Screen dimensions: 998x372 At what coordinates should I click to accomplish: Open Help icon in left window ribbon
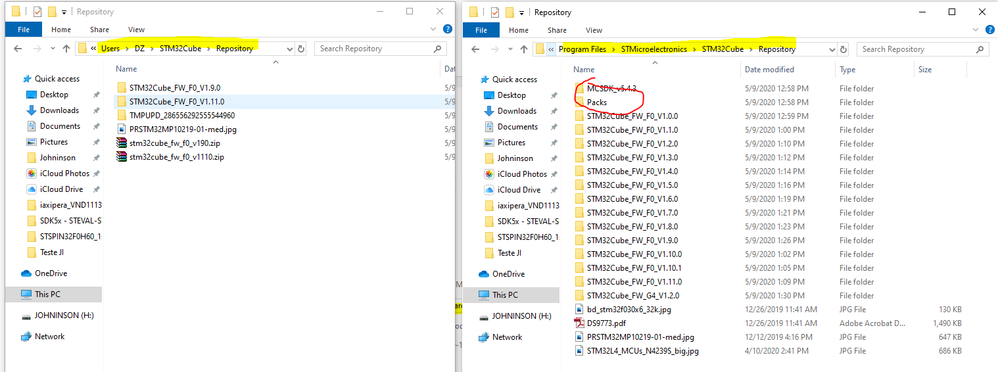tap(447, 29)
